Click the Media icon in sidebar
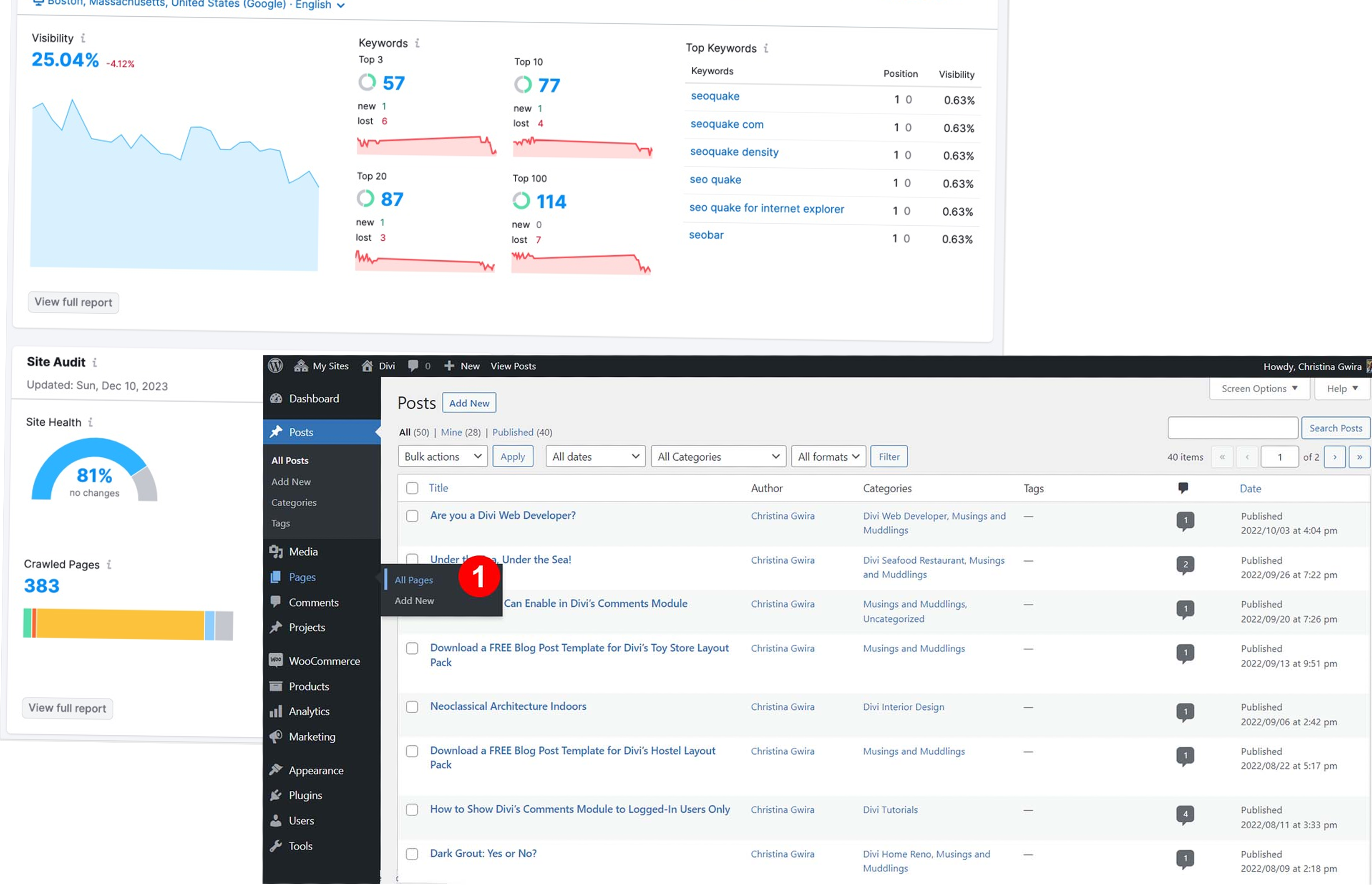 pos(276,552)
